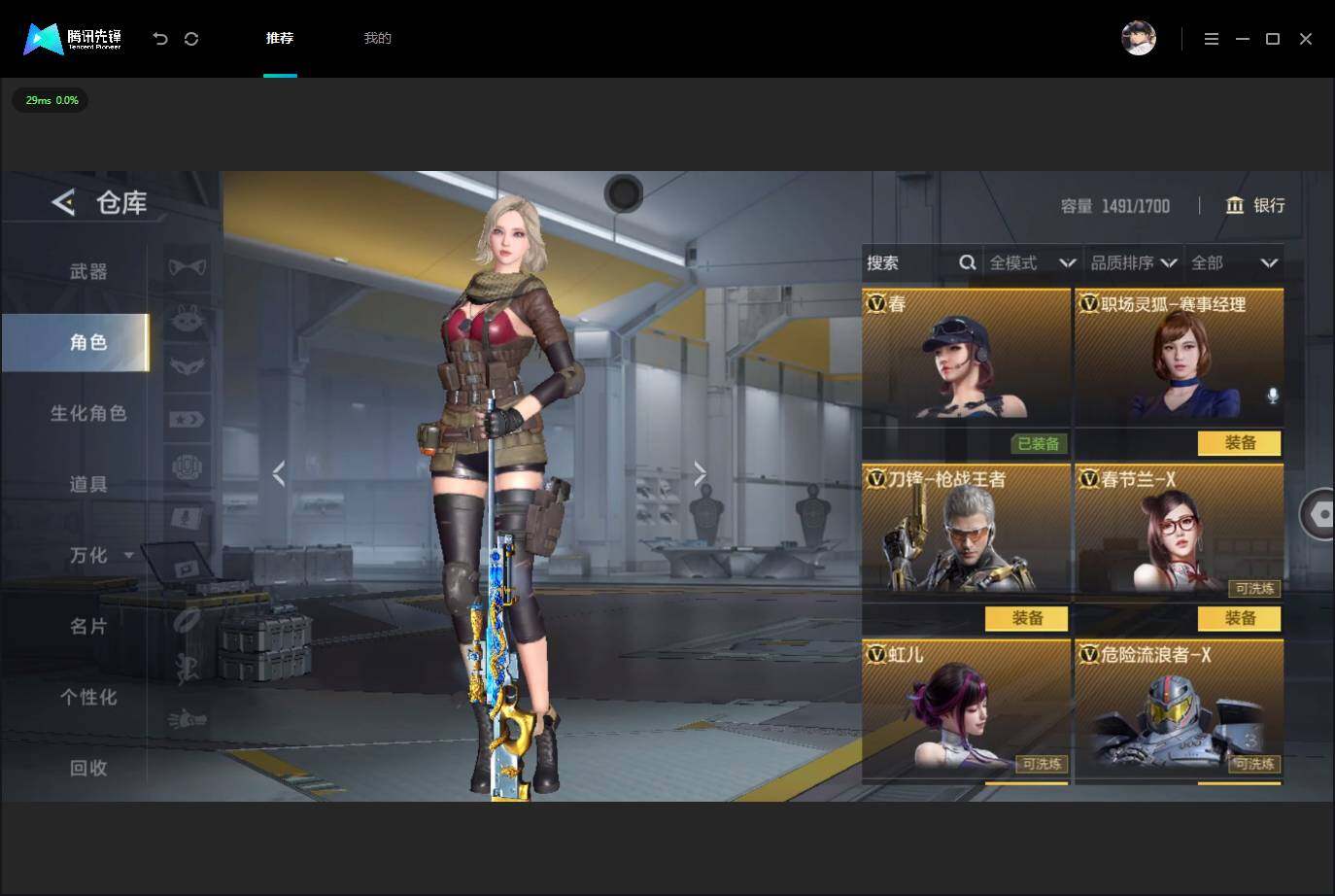This screenshot has height=896, width=1335.
Task: Select the rabbit mask slot icon
Action: click(188, 317)
